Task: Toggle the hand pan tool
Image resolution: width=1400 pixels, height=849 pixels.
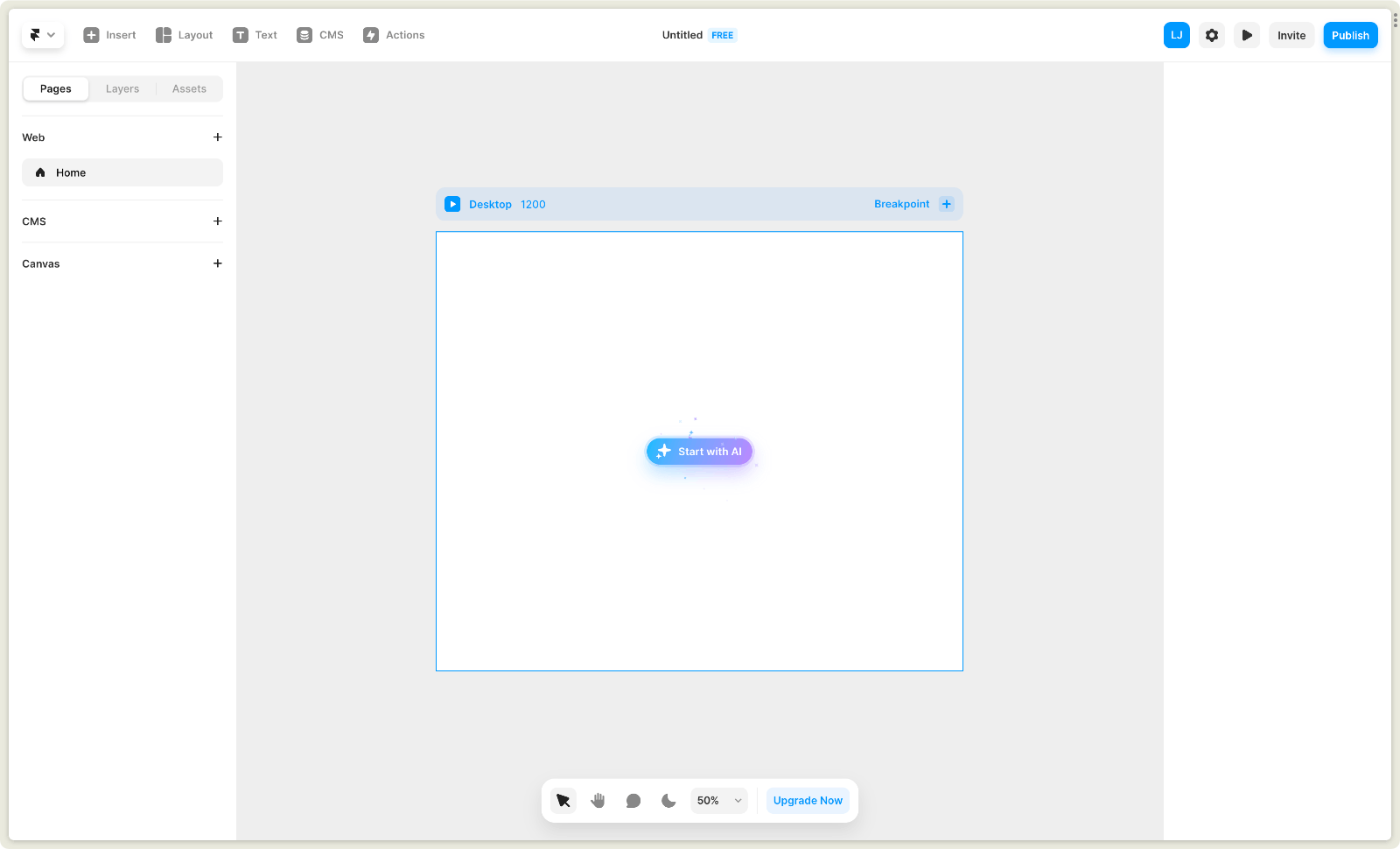Action: (598, 800)
